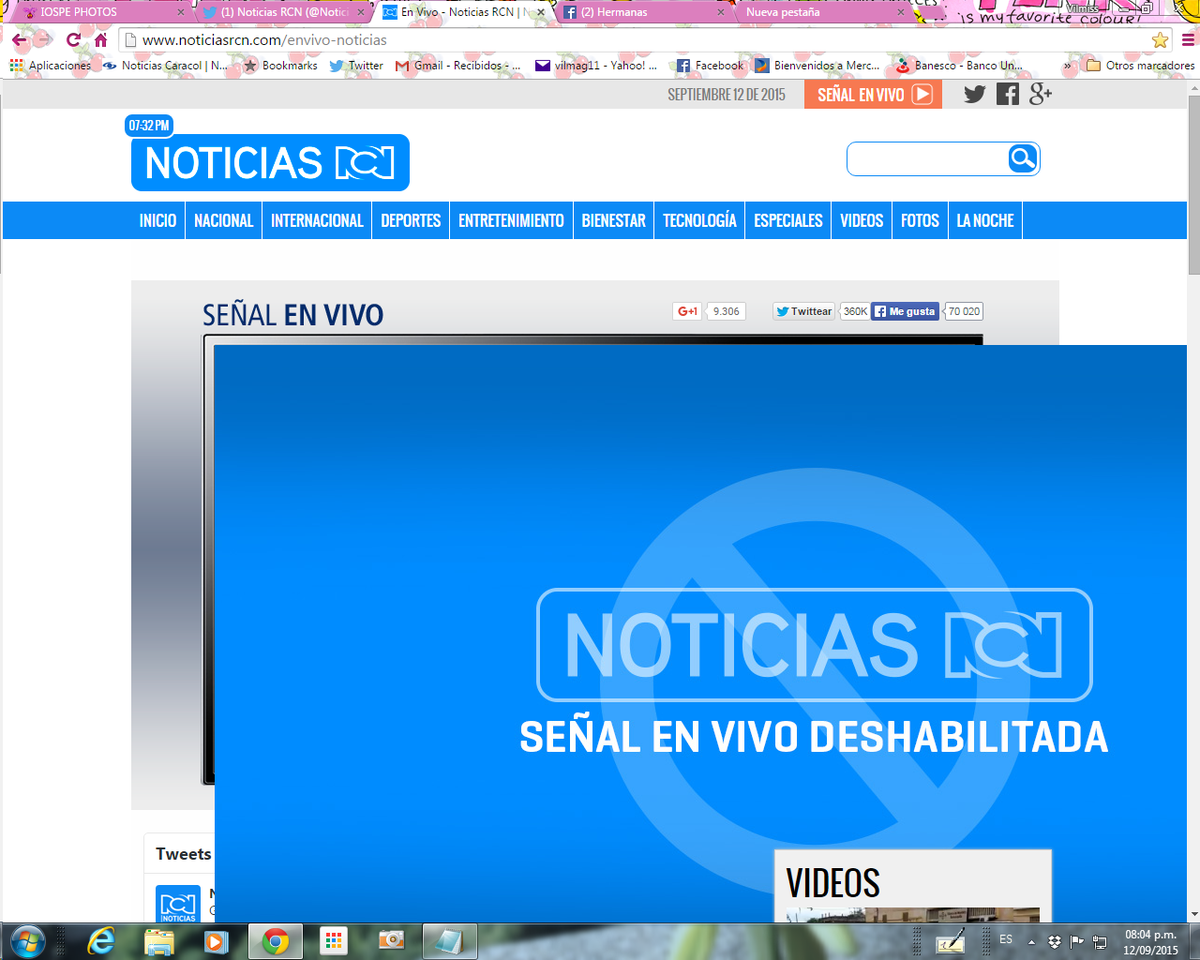Open the Banesco bookmark

click(x=959, y=65)
